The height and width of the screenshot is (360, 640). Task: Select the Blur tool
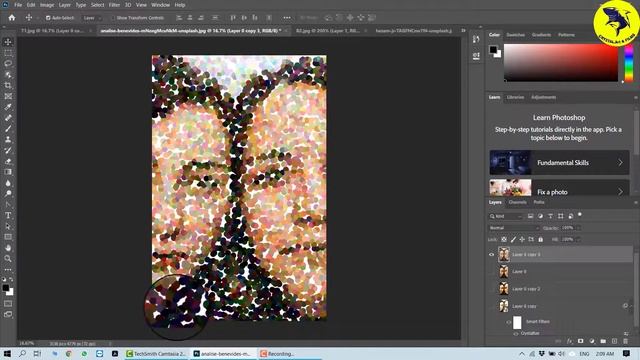pos(8,183)
